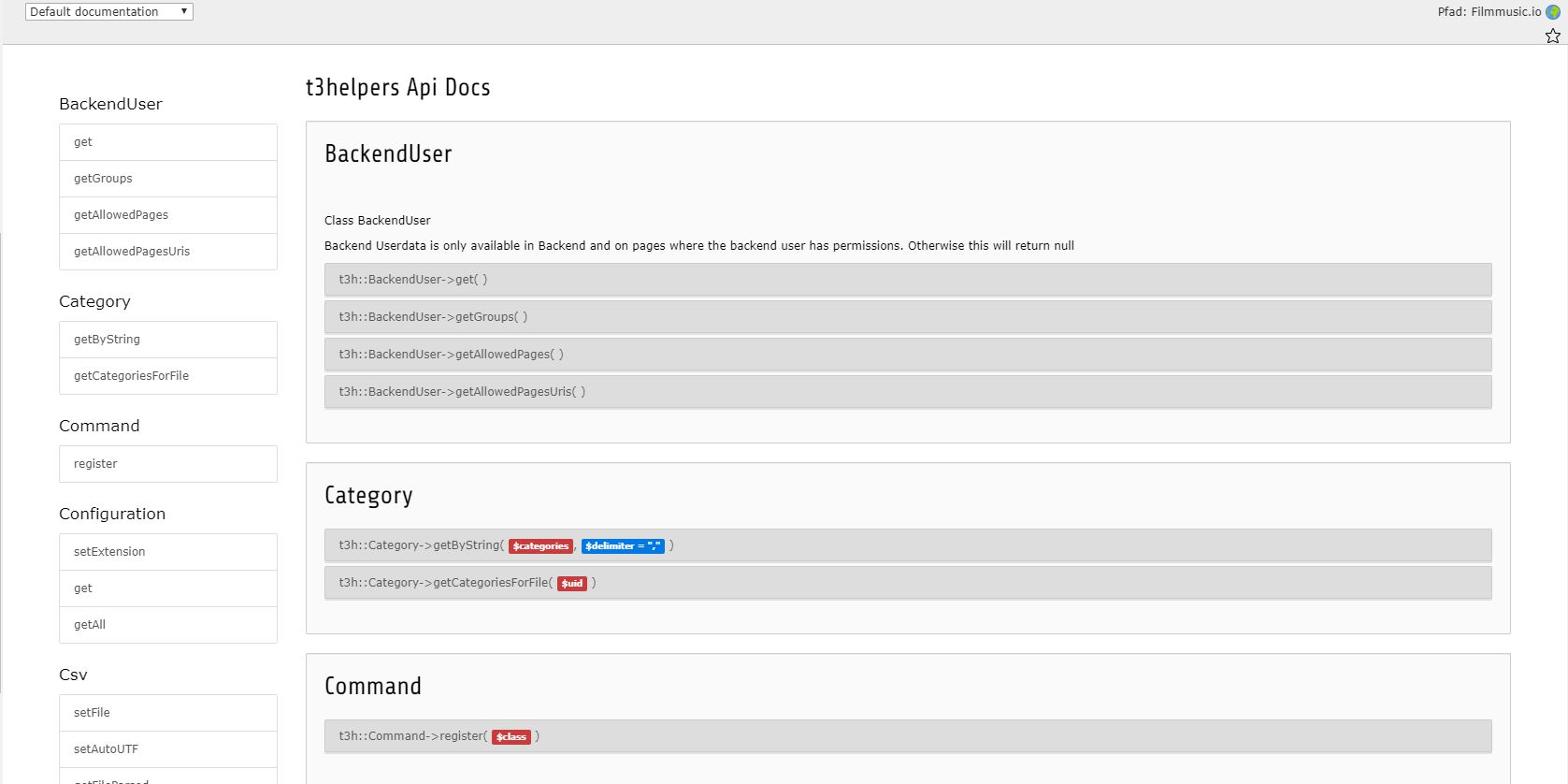1568x784 pixels.
Task: Select getAllowedPages in the sidebar
Action: tap(168, 215)
